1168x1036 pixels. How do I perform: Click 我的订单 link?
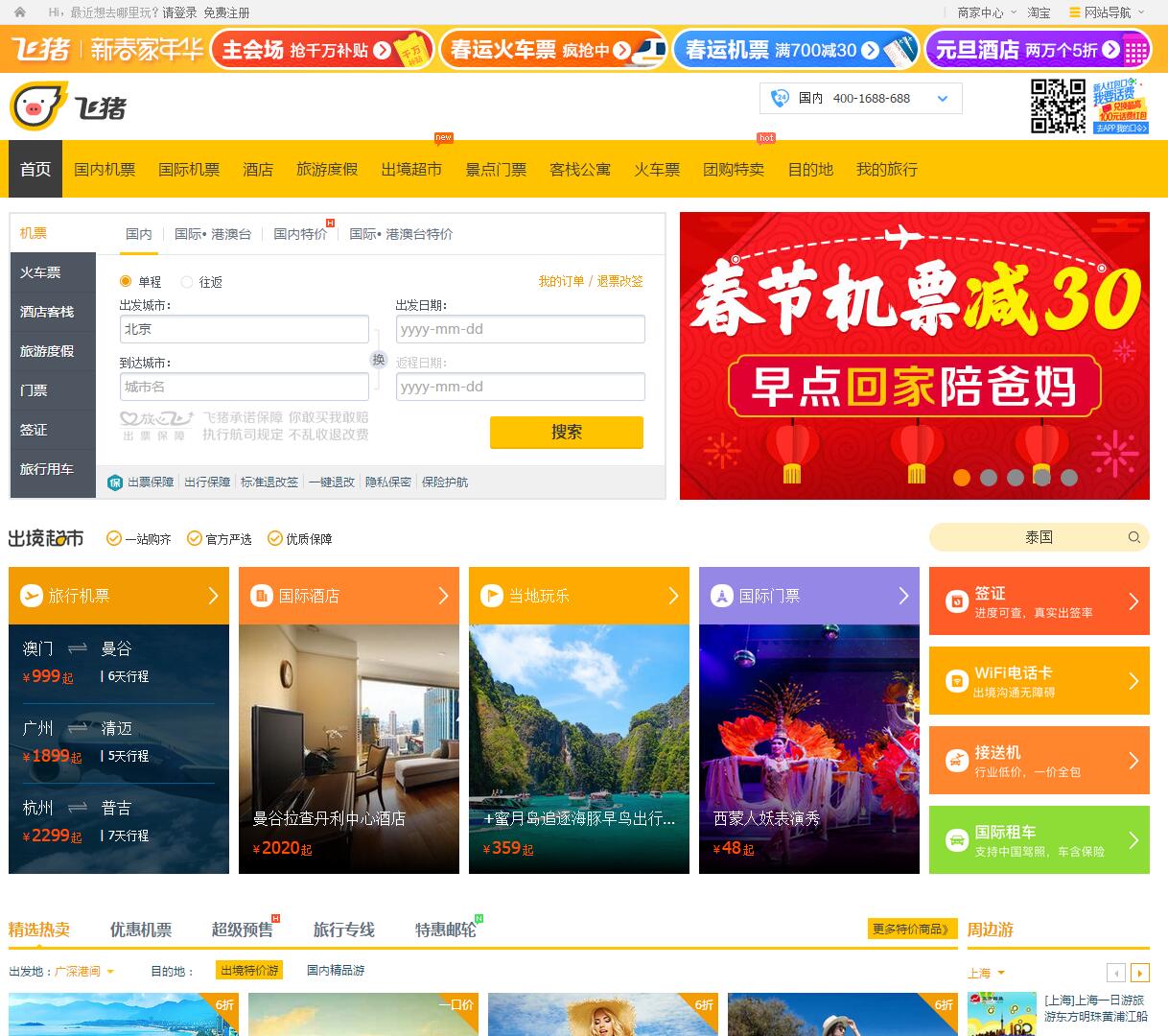coord(561,281)
